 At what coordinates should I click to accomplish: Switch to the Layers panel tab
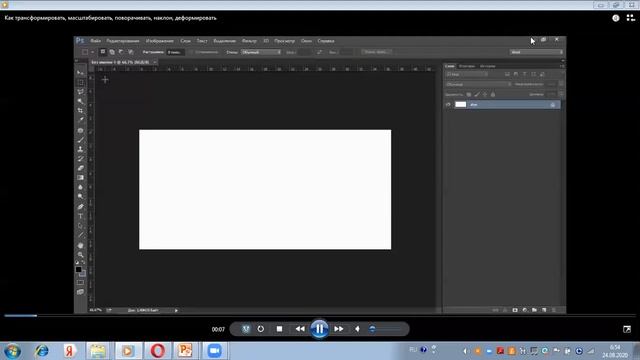pos(450,66)
